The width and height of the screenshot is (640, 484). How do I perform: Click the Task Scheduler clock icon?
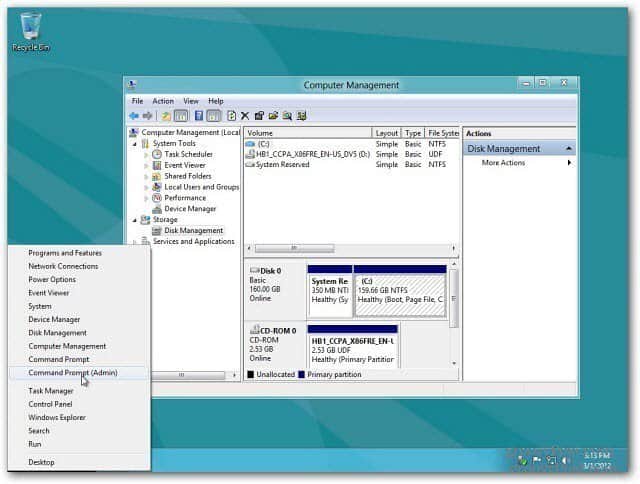point(157,154)
